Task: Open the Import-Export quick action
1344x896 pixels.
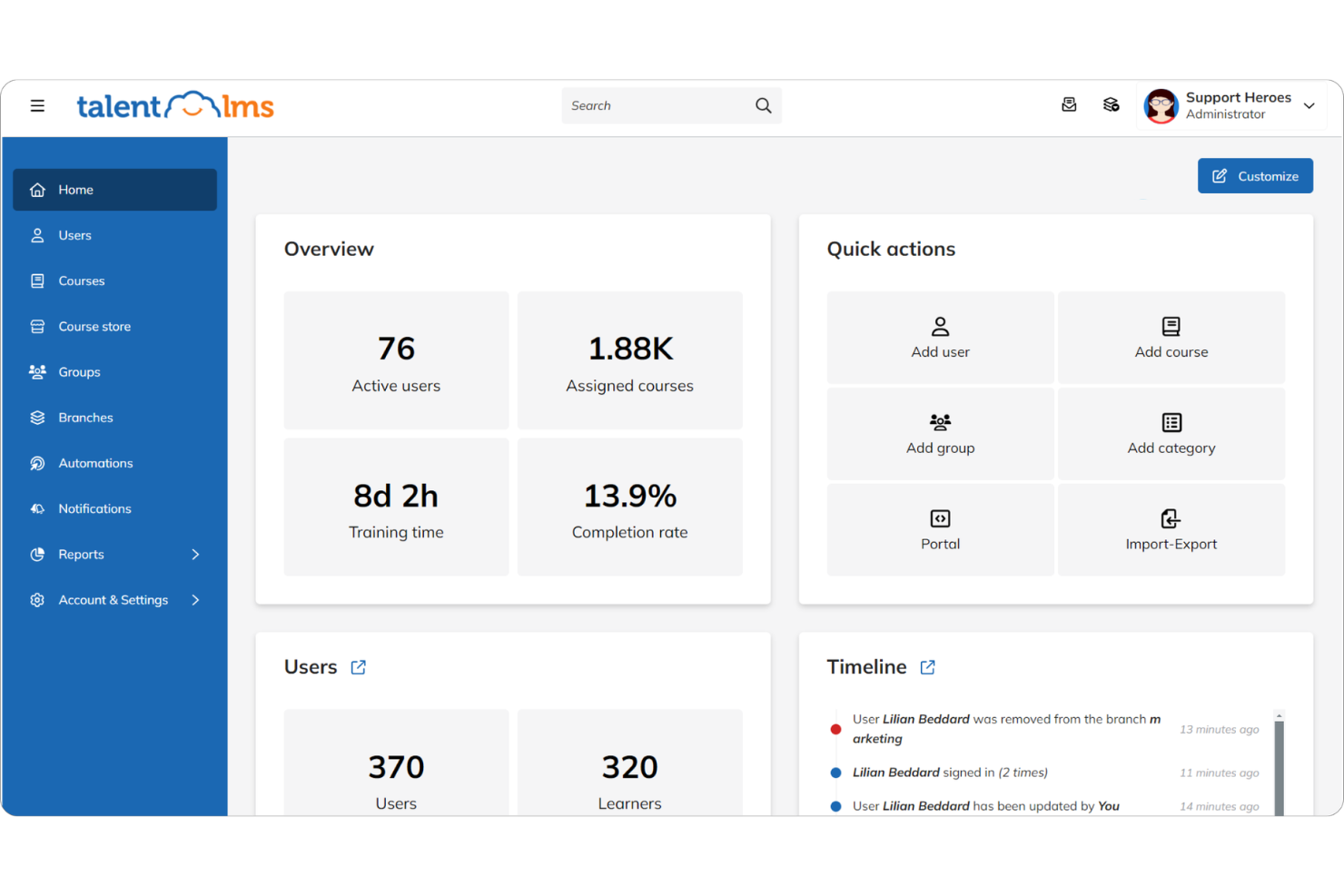Action: click(1171, 530)
